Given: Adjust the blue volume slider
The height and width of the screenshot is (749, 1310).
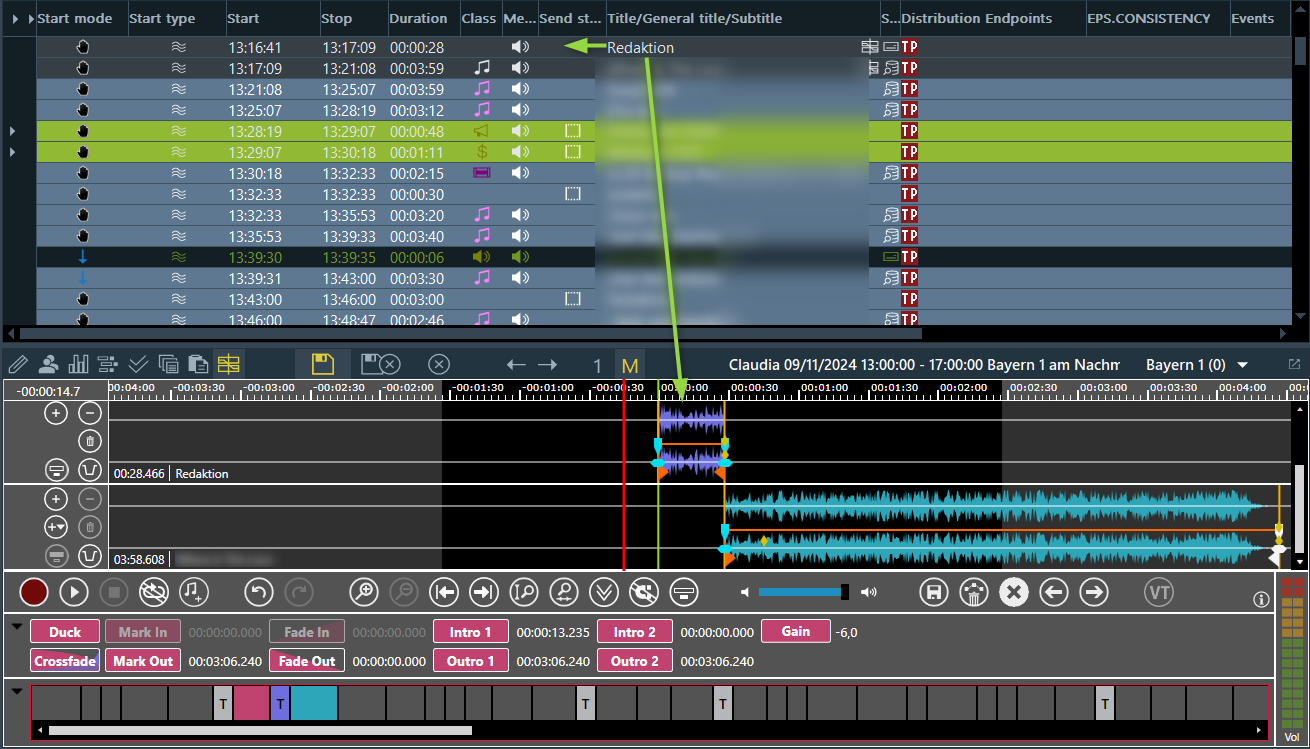Looking at the screenshot, I should click(800, 591).
